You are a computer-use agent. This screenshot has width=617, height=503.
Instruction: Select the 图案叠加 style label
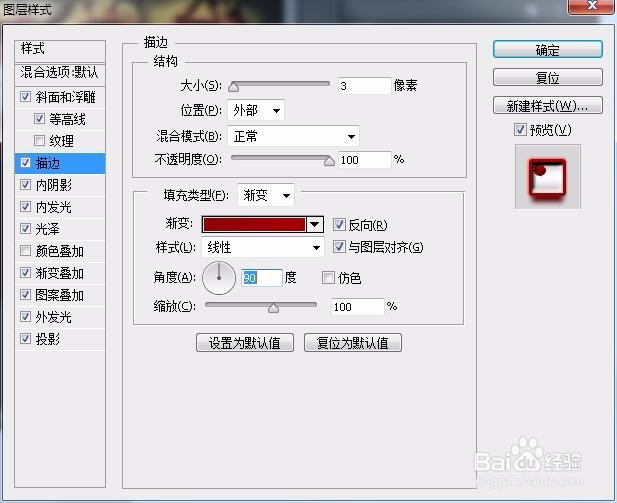coord(60,295)
